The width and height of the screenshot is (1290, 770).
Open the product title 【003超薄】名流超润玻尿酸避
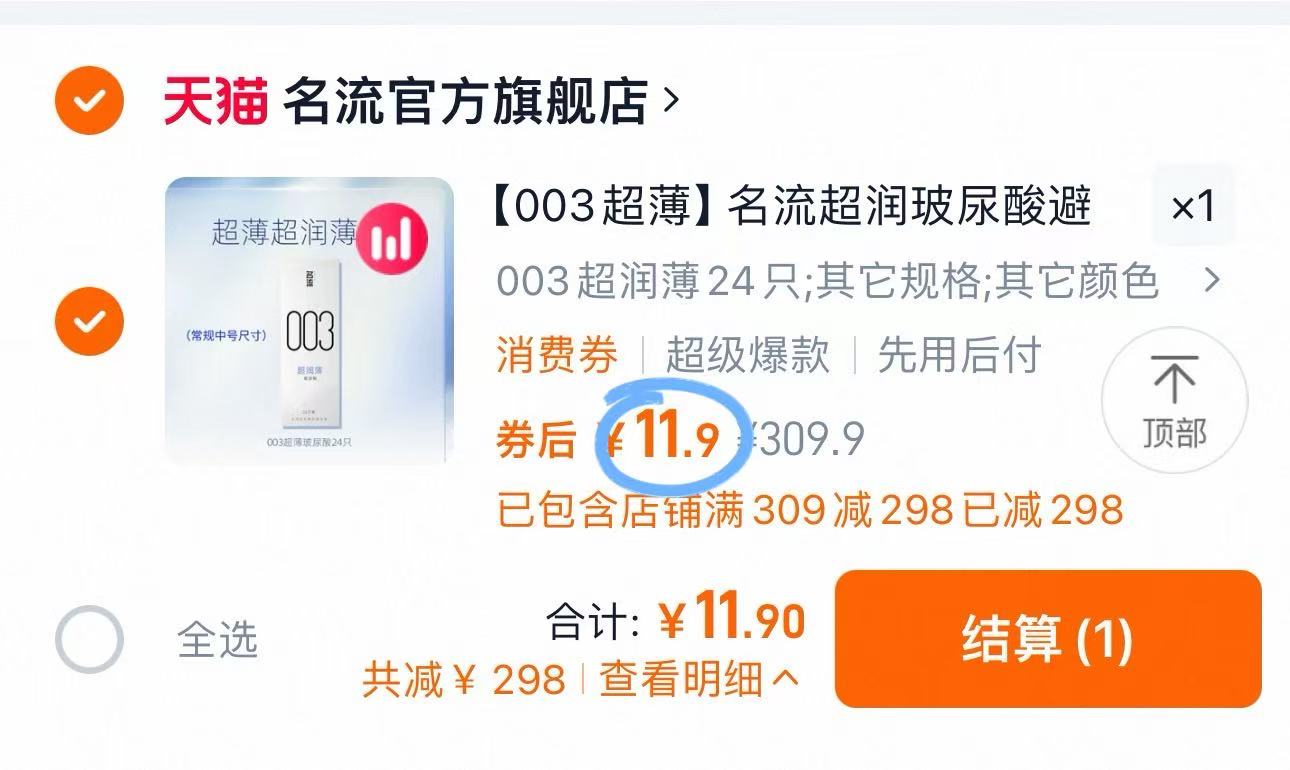click(791, 207)
